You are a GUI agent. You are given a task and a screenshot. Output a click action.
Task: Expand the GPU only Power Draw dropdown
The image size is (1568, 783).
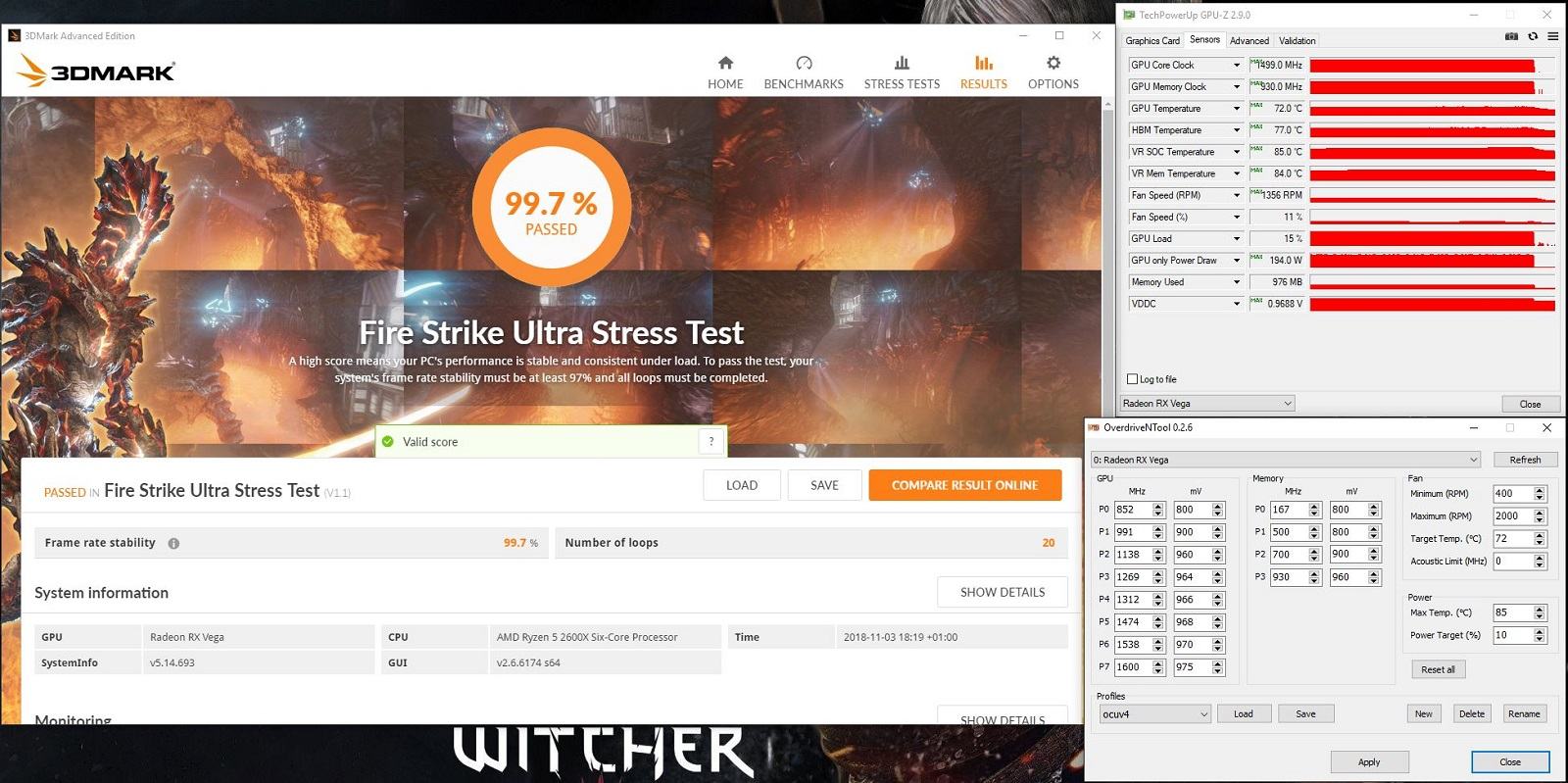pos(1237,260)
